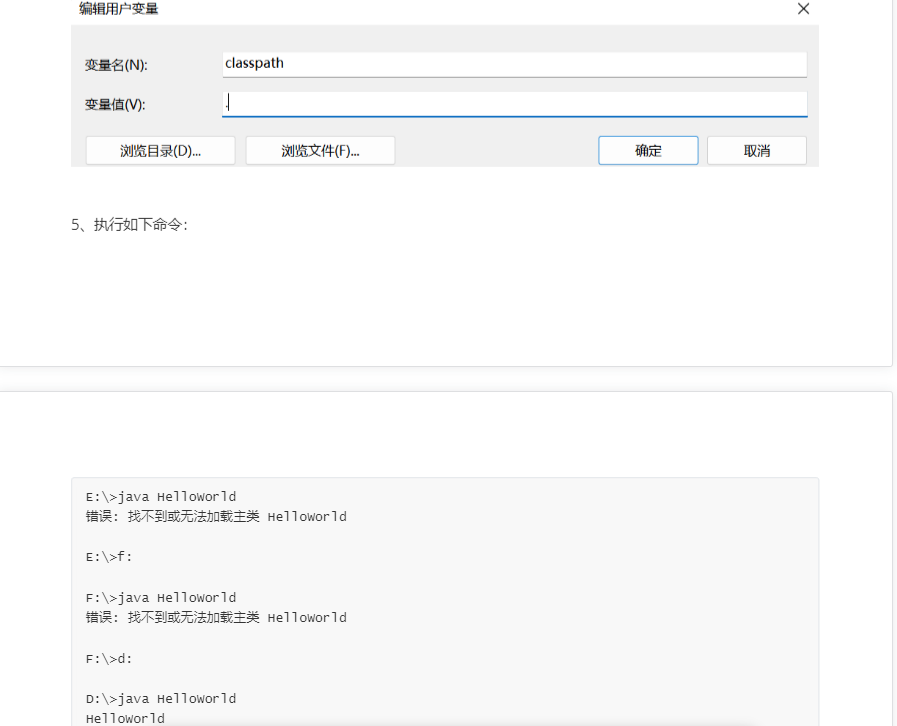The height and width of the screenshot is (726, 897).
Task: Click the 变量名(N): label
Action: 116,65
